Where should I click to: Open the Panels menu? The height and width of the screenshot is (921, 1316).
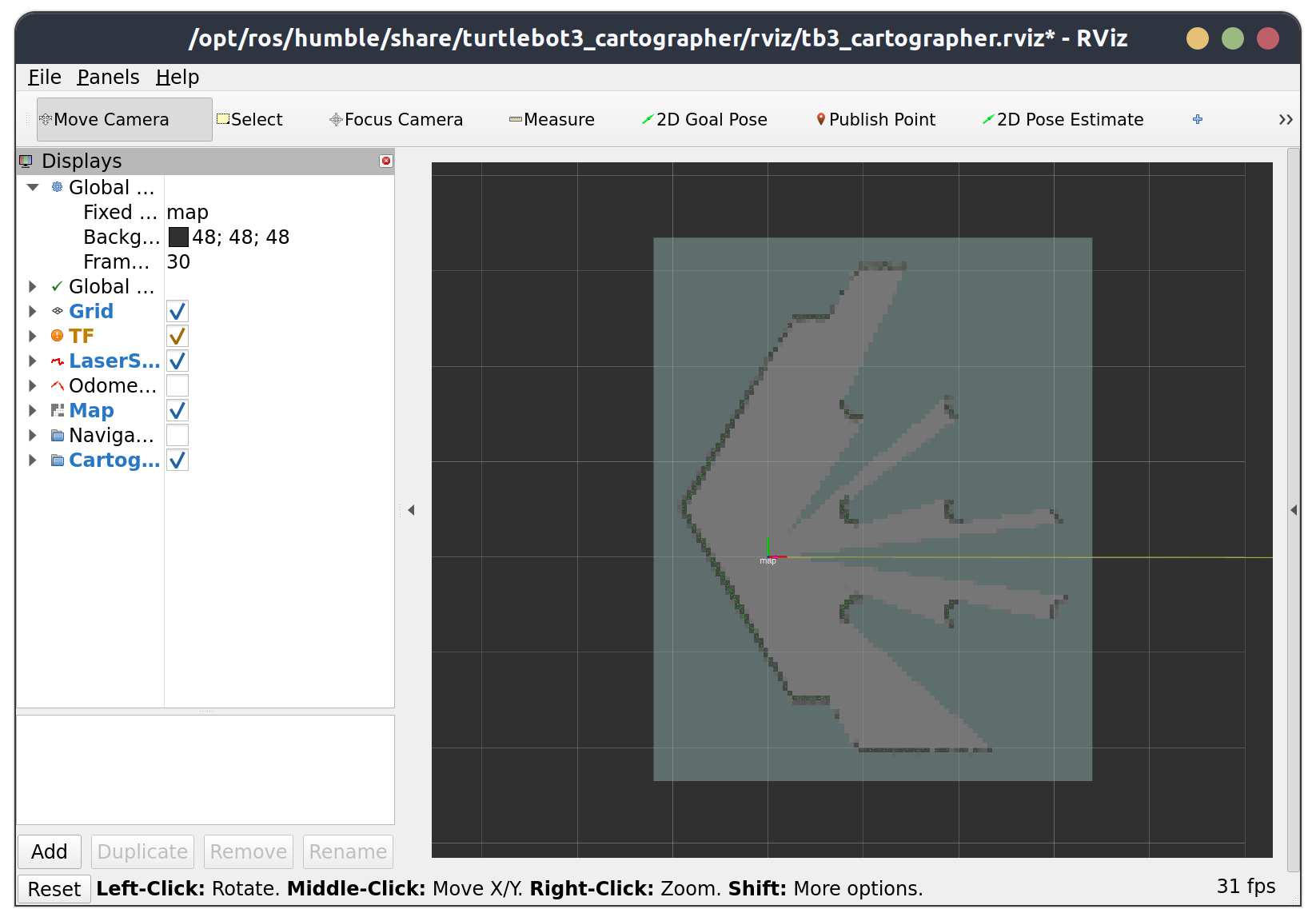108,78
